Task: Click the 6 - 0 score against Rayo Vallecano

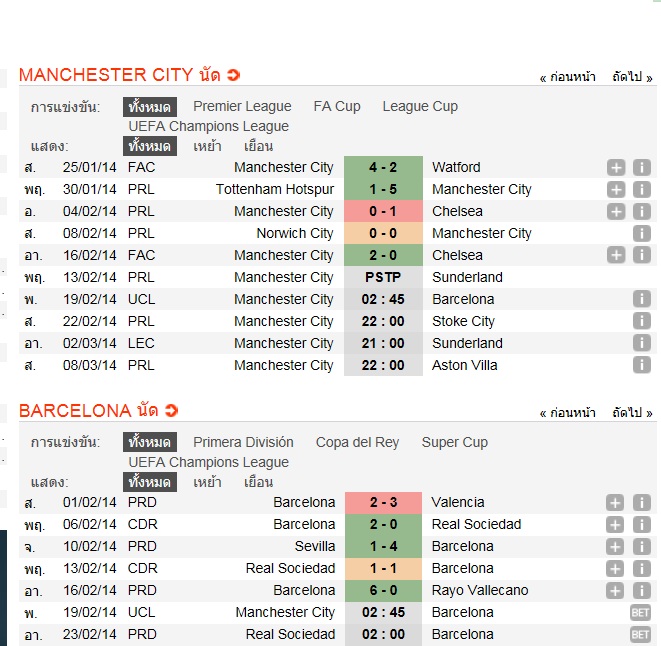Action: [x=383, y=590]
